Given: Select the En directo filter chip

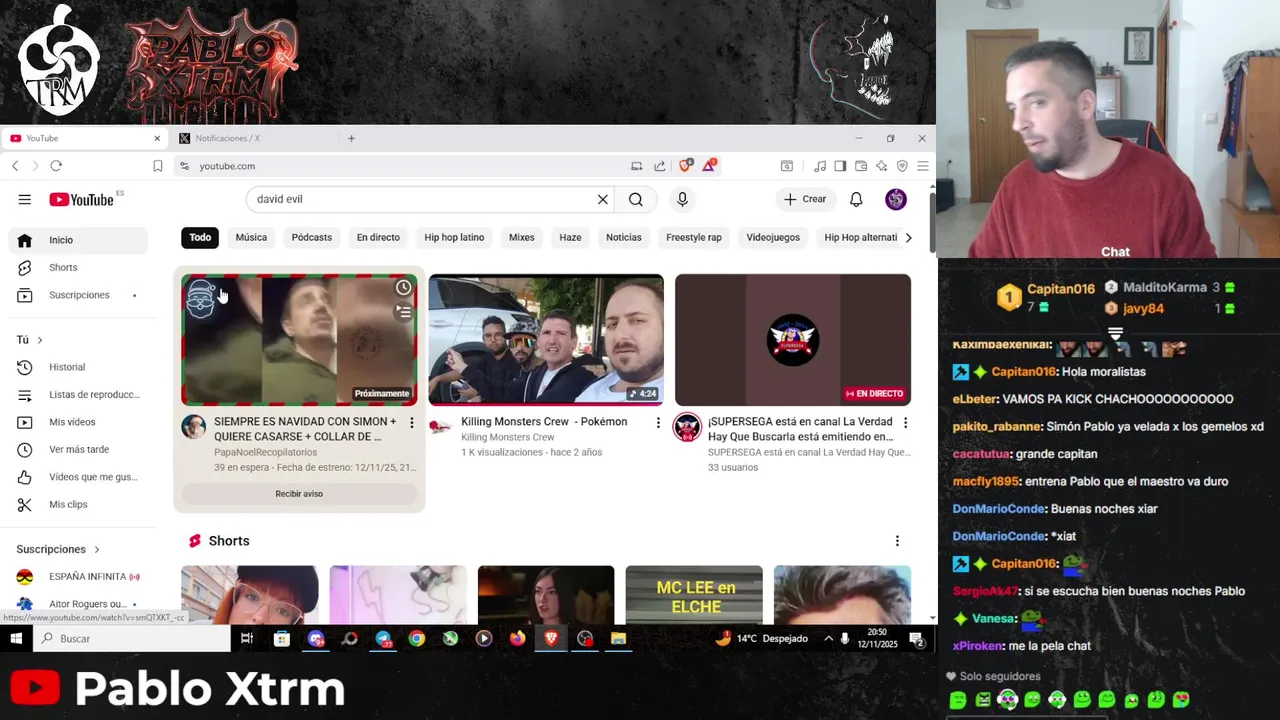Looking at the screenshot, I should coord(378,237).
